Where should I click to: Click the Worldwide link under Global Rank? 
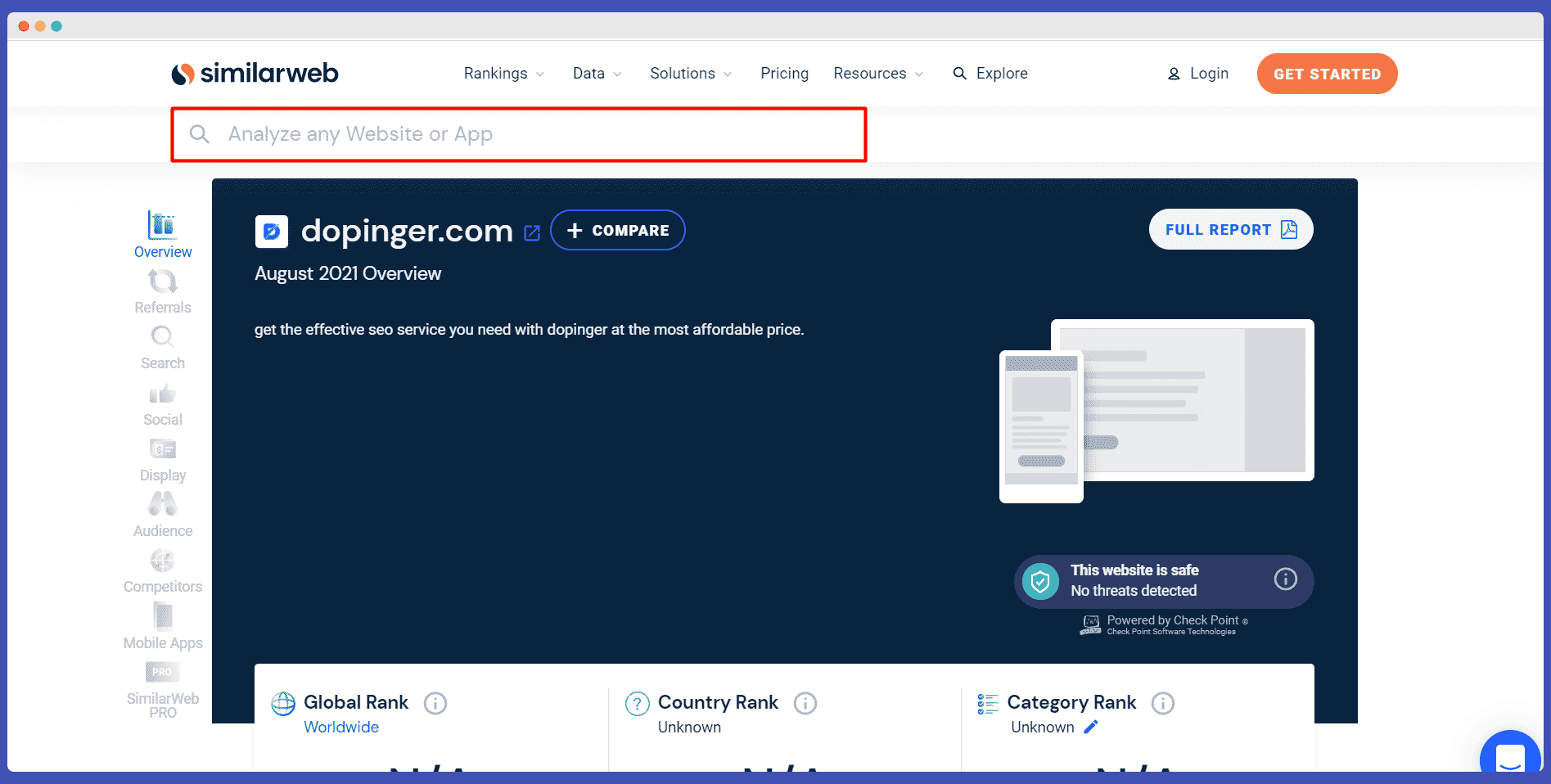[x=341, y=727]
